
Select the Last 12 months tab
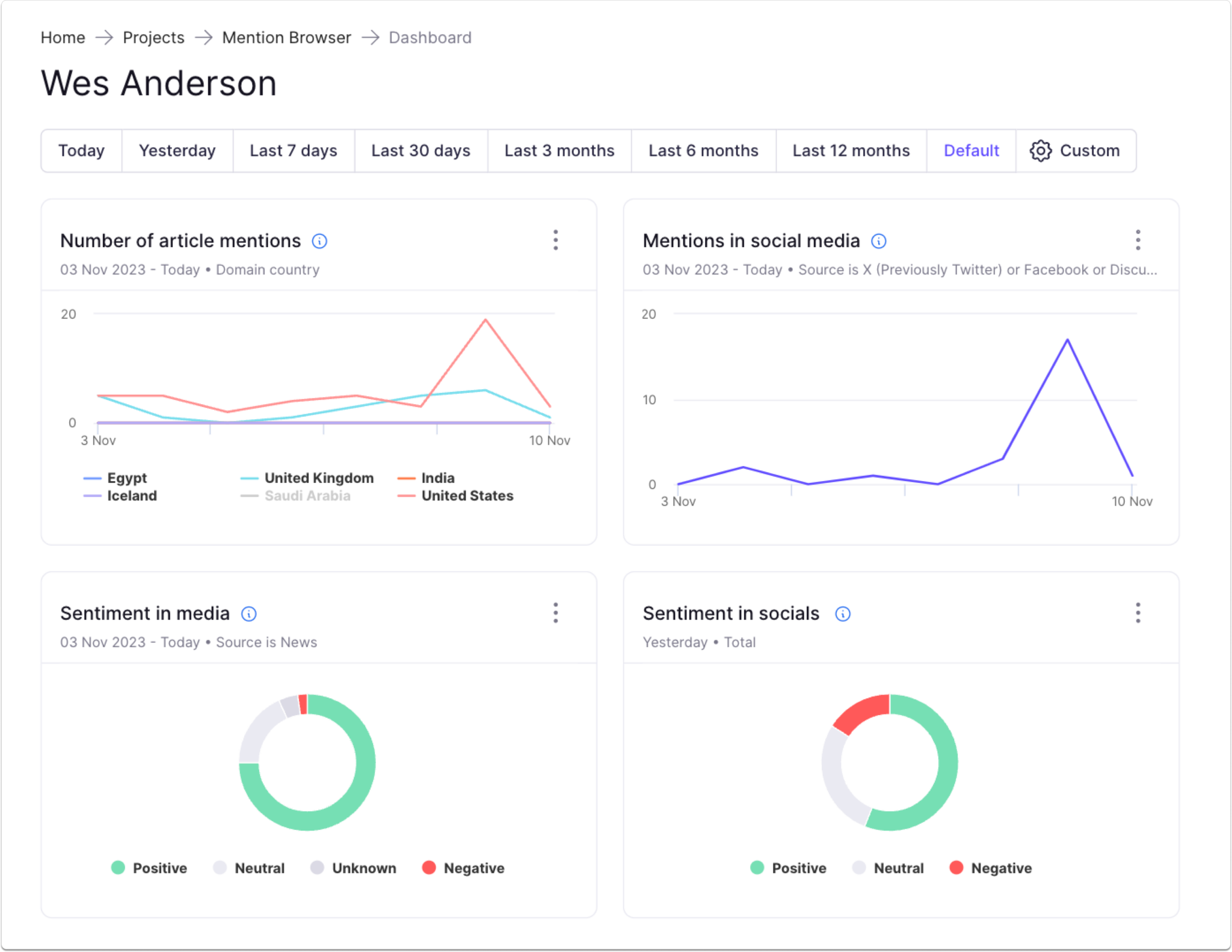(x=851, y=150)
